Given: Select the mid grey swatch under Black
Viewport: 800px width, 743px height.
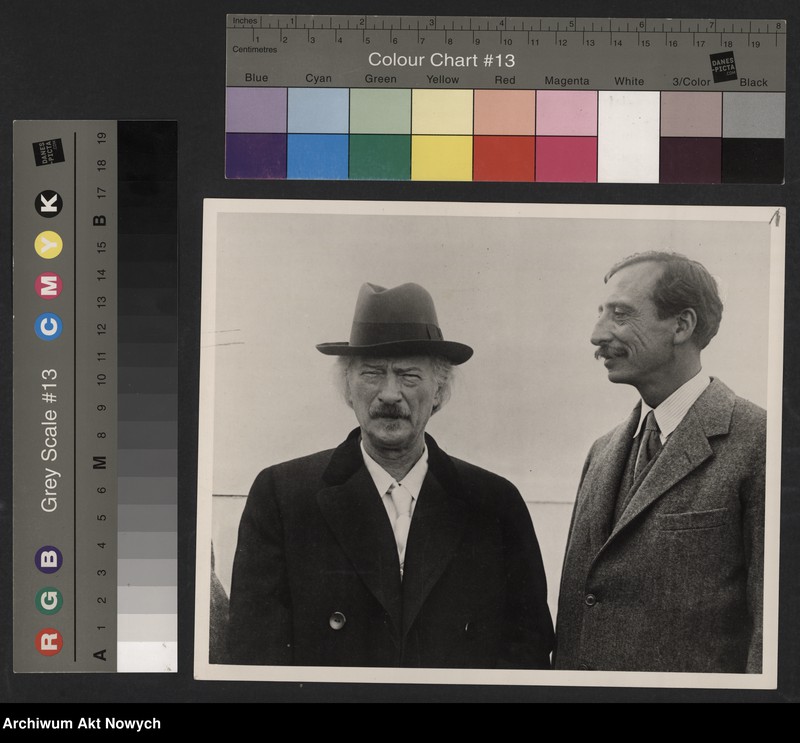Looking at the screenshot, I should click(x=754, y=115).
